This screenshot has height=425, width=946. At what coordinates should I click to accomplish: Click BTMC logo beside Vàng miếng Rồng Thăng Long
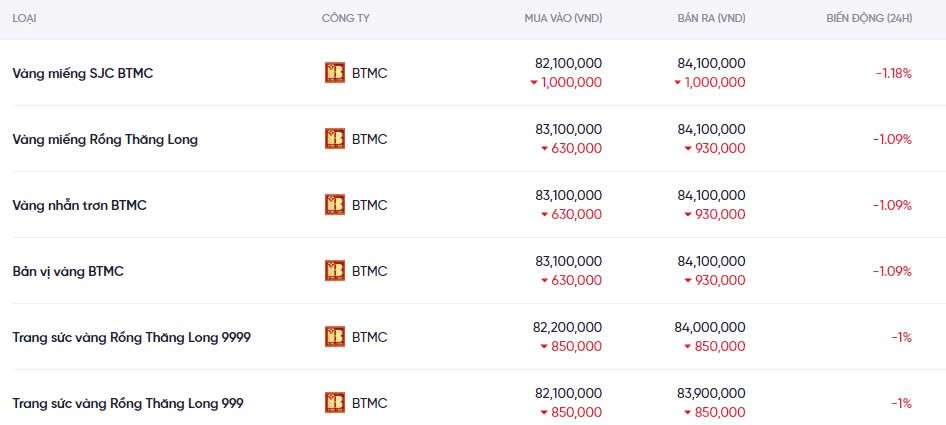tap(335, 139)
